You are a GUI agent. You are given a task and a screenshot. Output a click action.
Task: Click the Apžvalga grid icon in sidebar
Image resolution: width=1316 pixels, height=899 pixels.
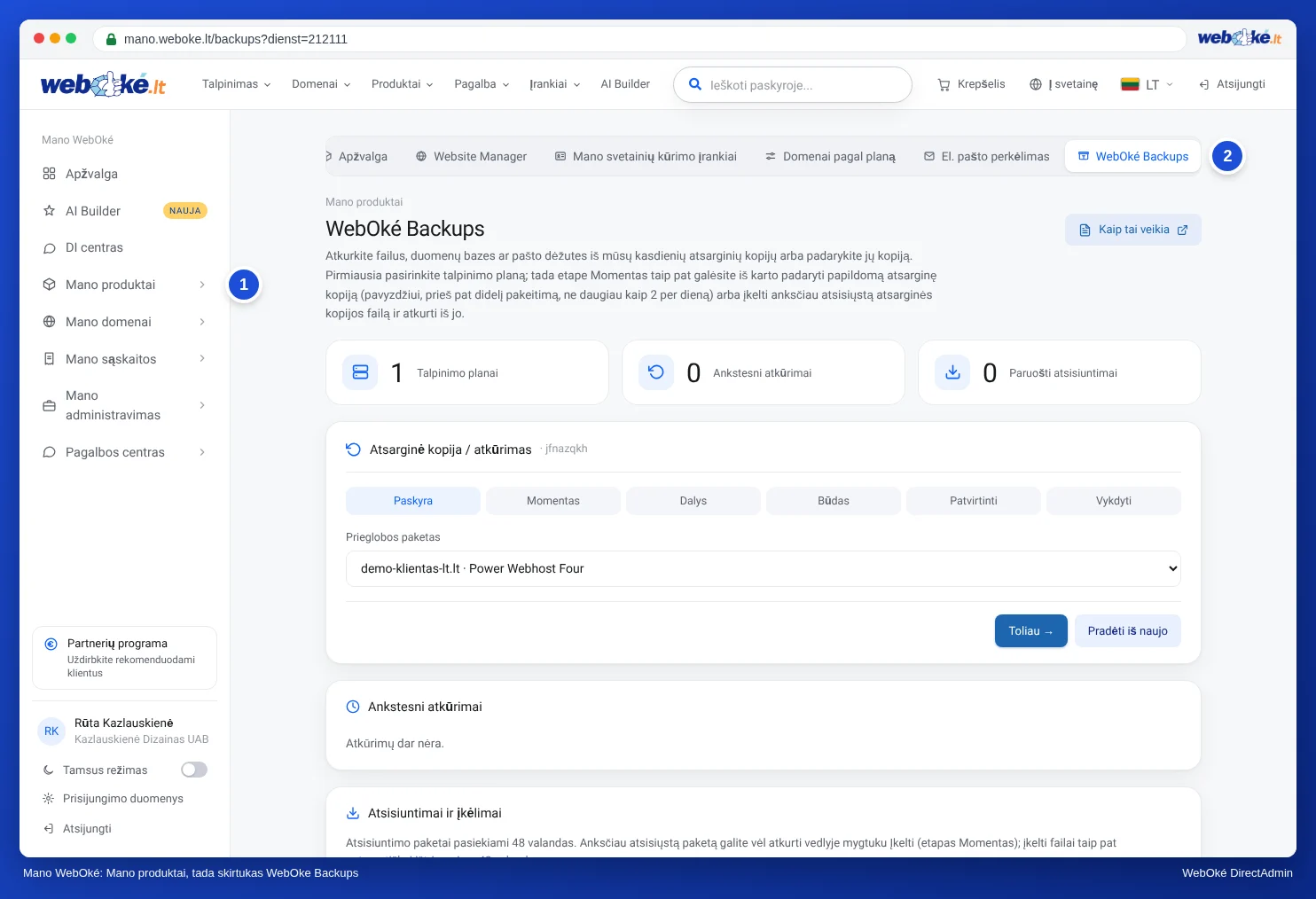point(50,174)
